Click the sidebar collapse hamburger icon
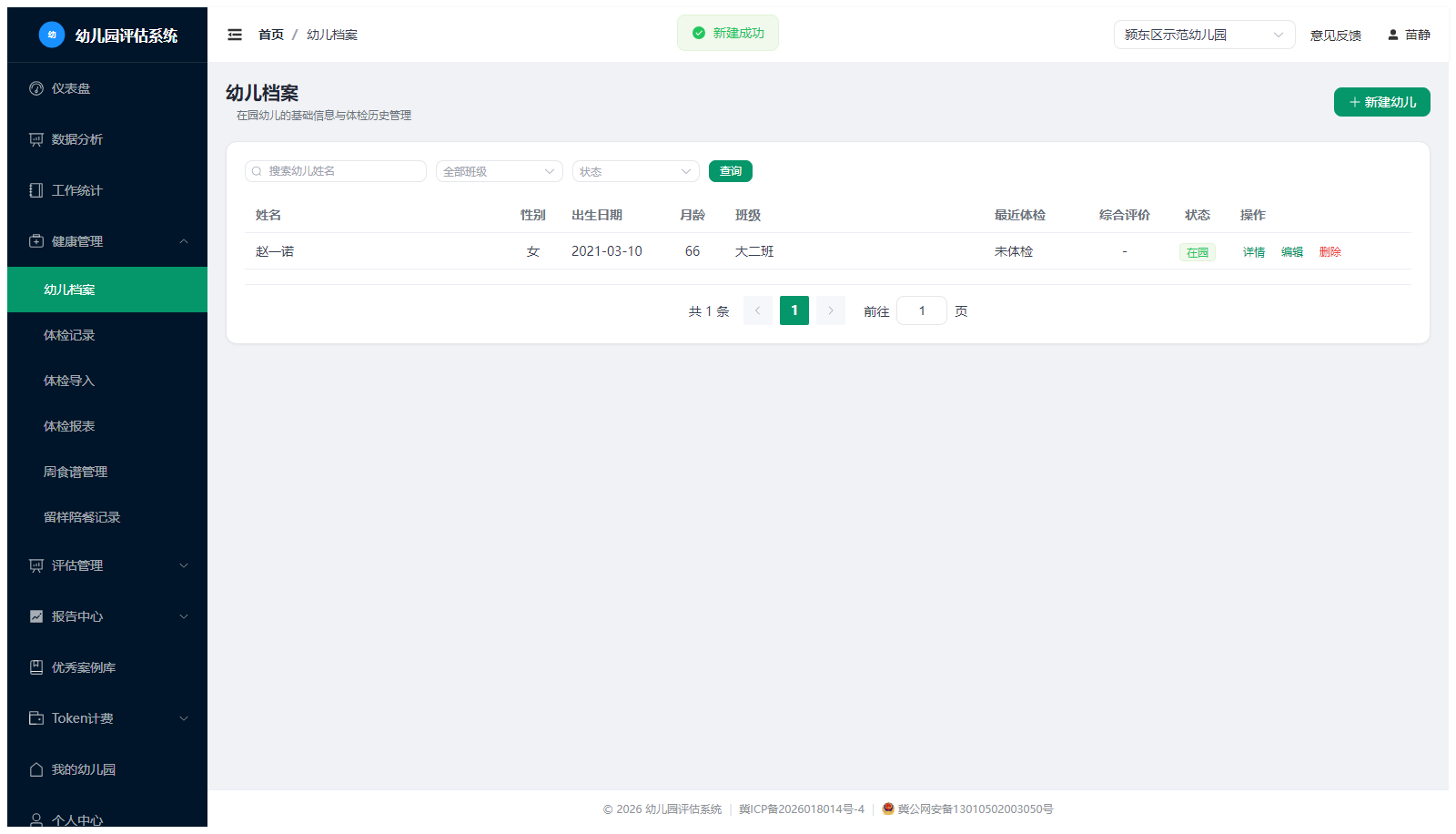The image size is (1456, 834). click(235, 35)
